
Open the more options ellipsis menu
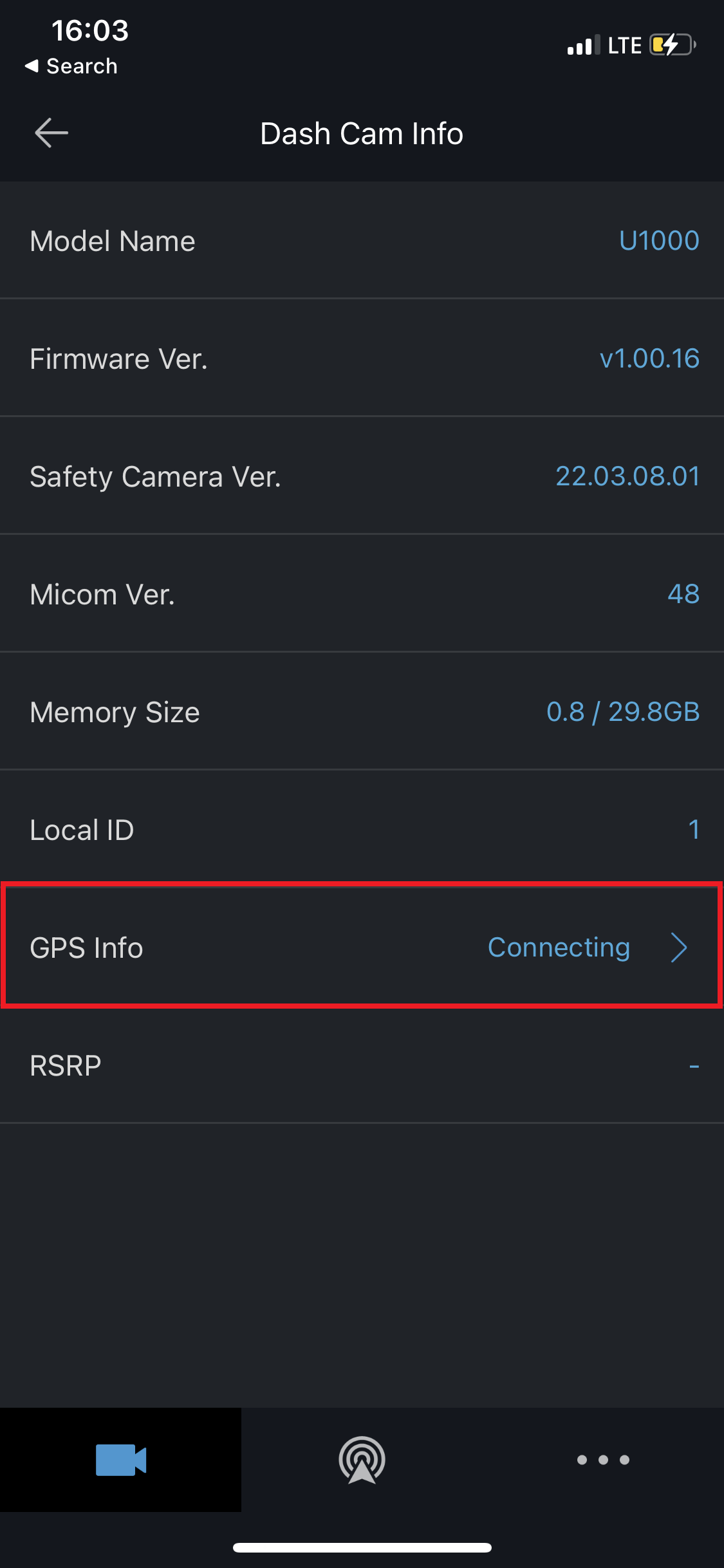(x=603, y=1460)
